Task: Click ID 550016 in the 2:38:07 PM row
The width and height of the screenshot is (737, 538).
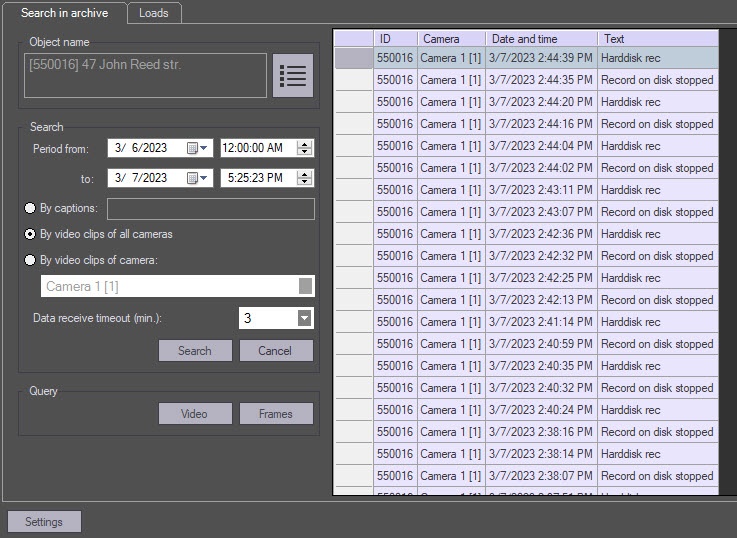Action: point(395,476)
